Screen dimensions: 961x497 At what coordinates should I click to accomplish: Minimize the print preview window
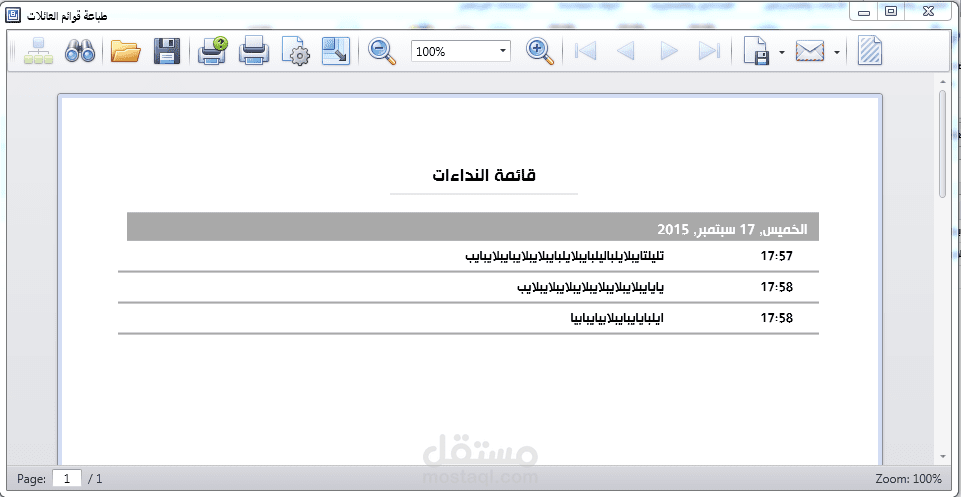pos(865,11)
